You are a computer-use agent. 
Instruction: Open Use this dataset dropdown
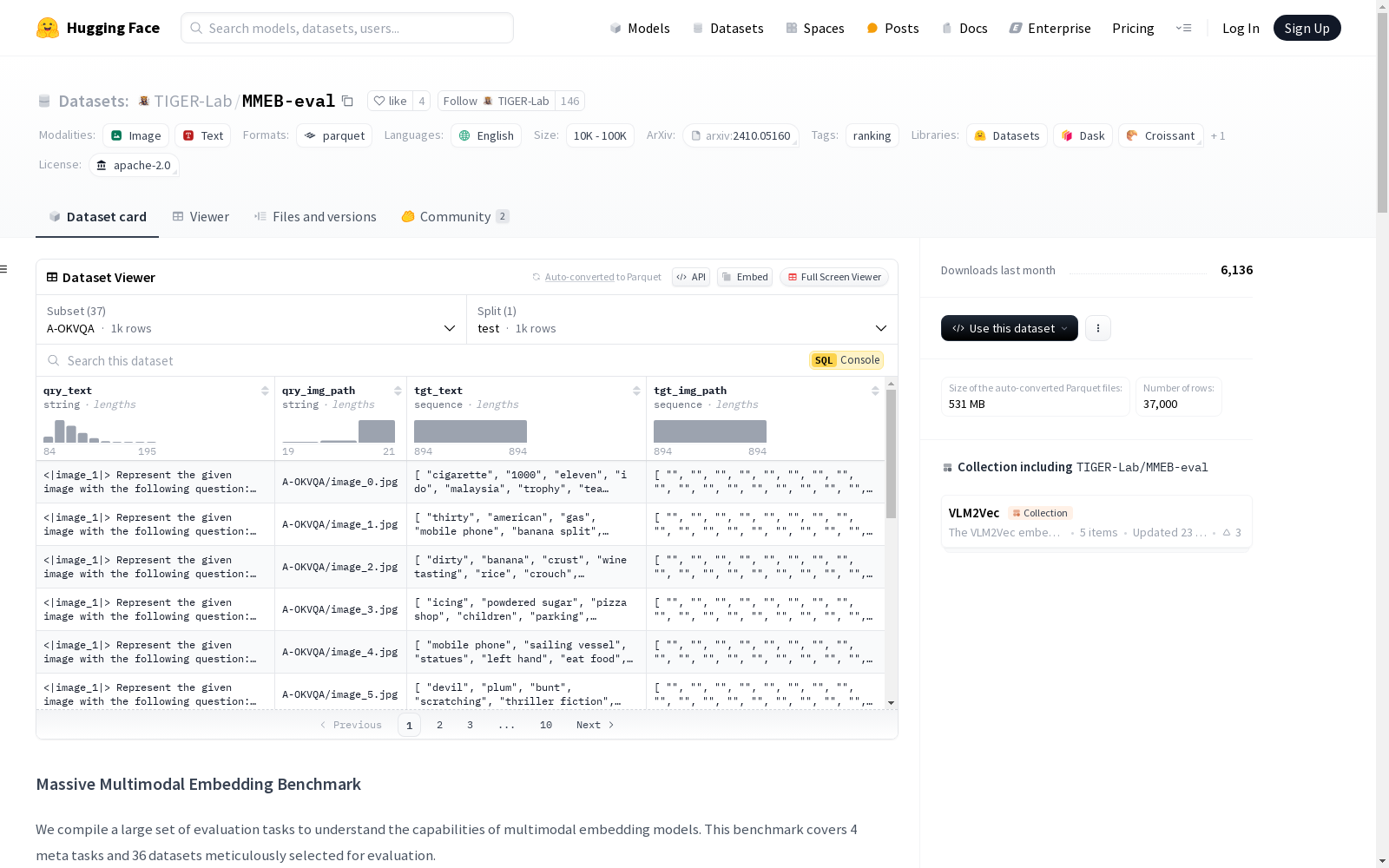(1010, 328)
